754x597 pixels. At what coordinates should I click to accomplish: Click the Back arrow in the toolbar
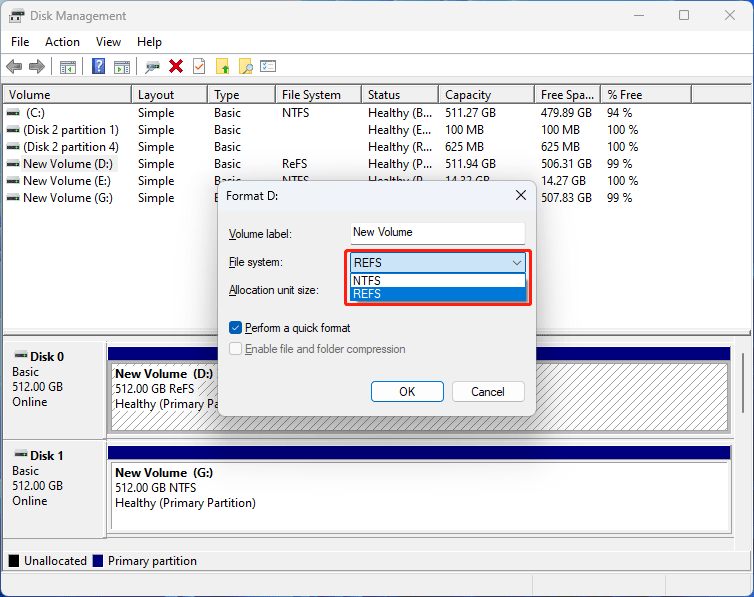(14, 67)
